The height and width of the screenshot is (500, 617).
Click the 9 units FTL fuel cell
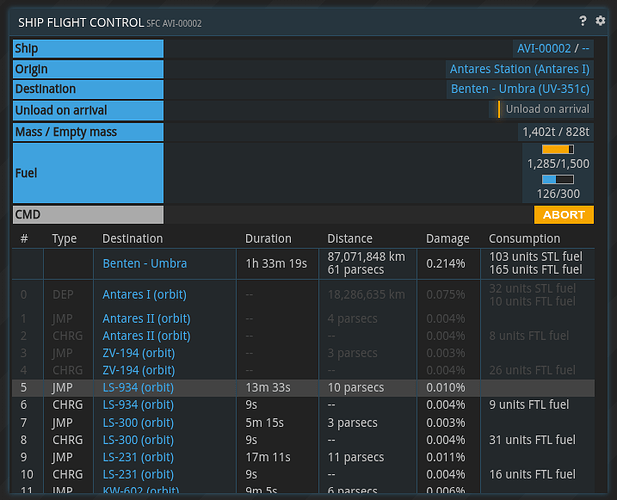[529, 405]
